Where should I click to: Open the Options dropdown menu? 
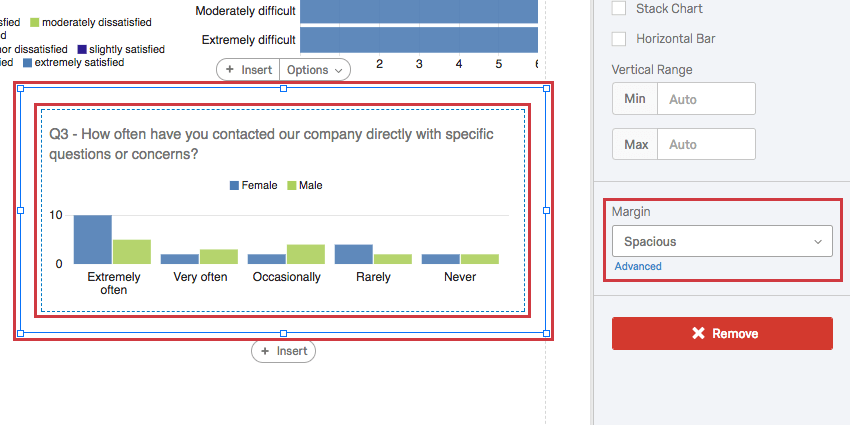(x=314, y=70)
